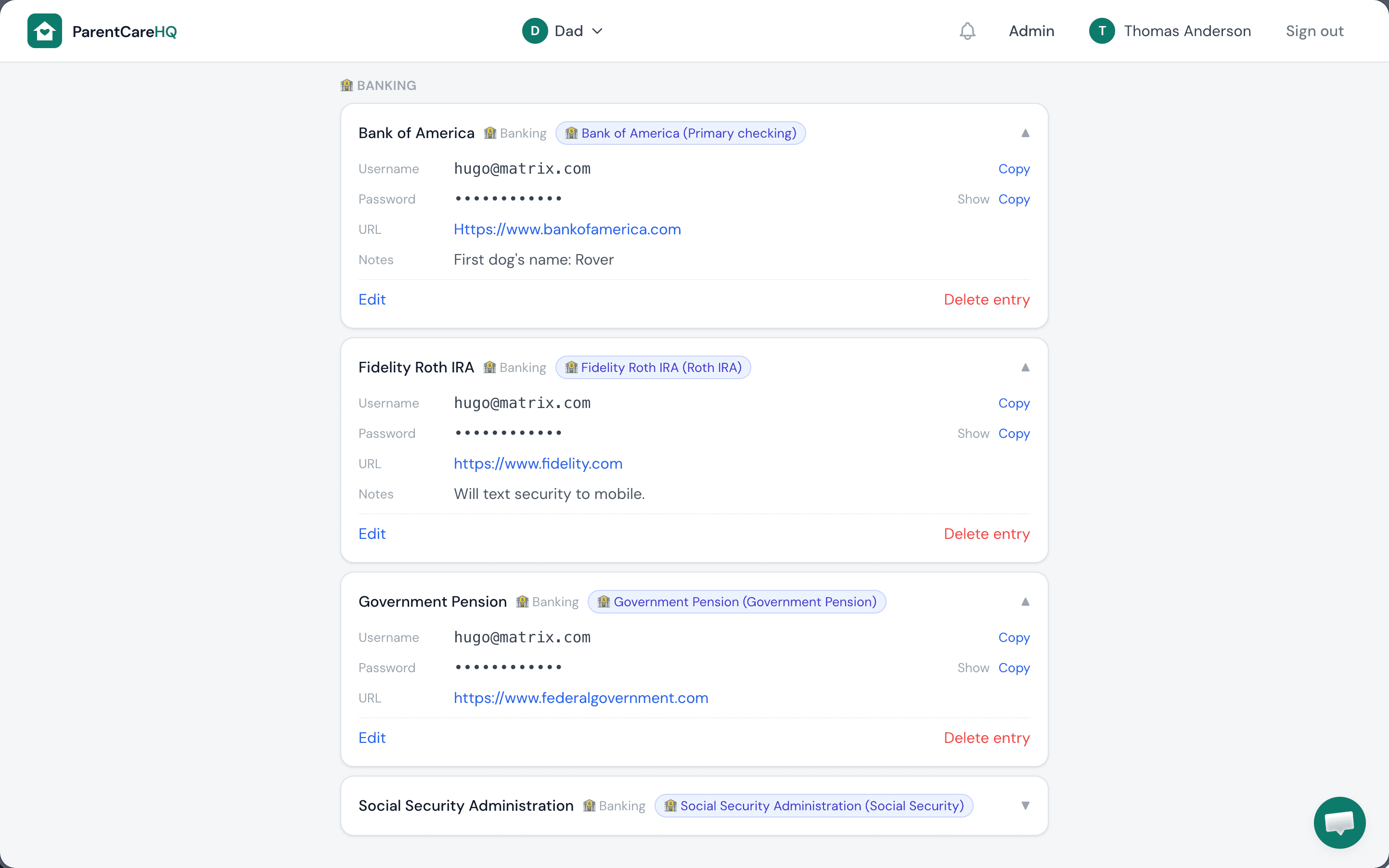This screenshot has height=868, width=1389.
Task: Open the Admin section
Action: [x=1031, y=30]
